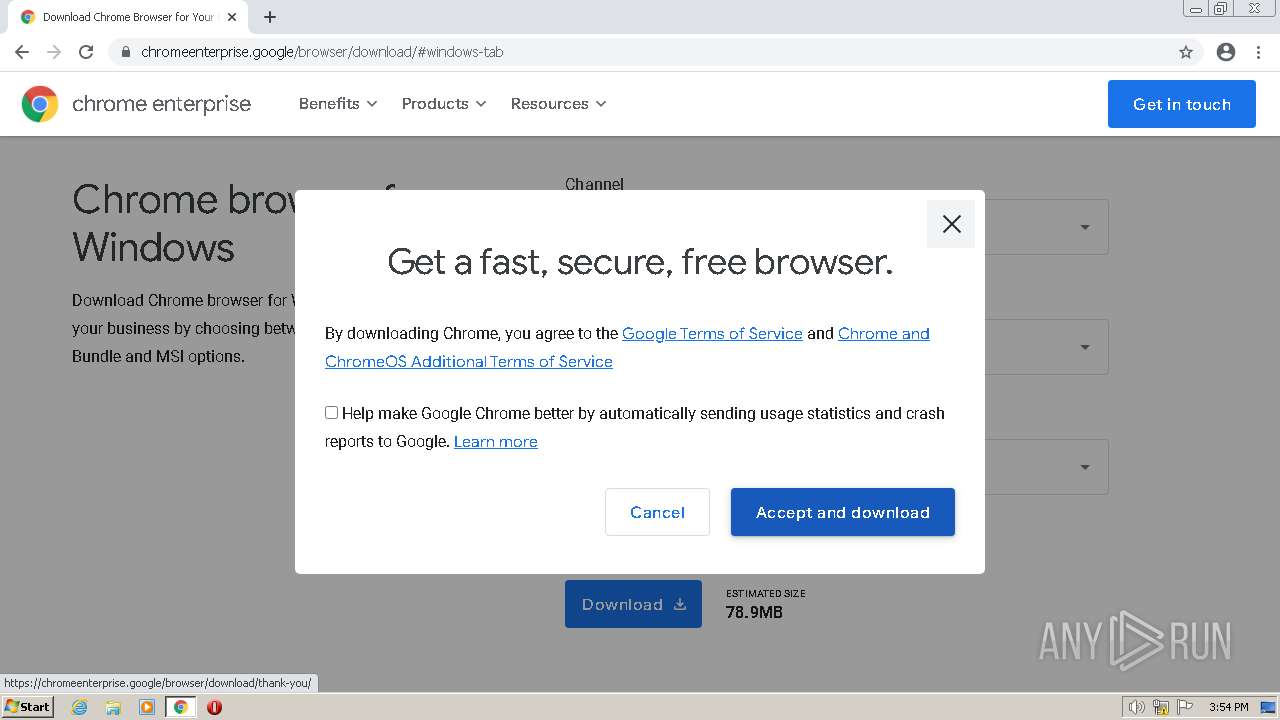Image resolution: width=1280 pixels, height=720 pixels.
Task: Open a new tab with the plus icon
Action: [x=270, y=17]
